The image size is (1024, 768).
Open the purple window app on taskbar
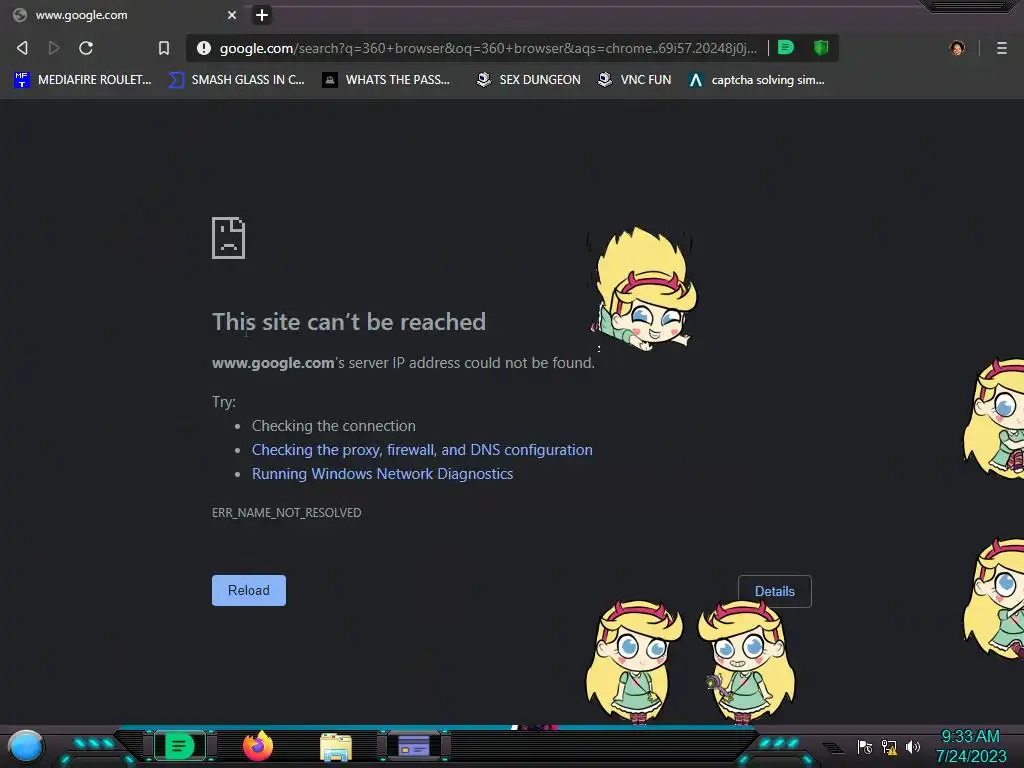click(x=414, y=746)
